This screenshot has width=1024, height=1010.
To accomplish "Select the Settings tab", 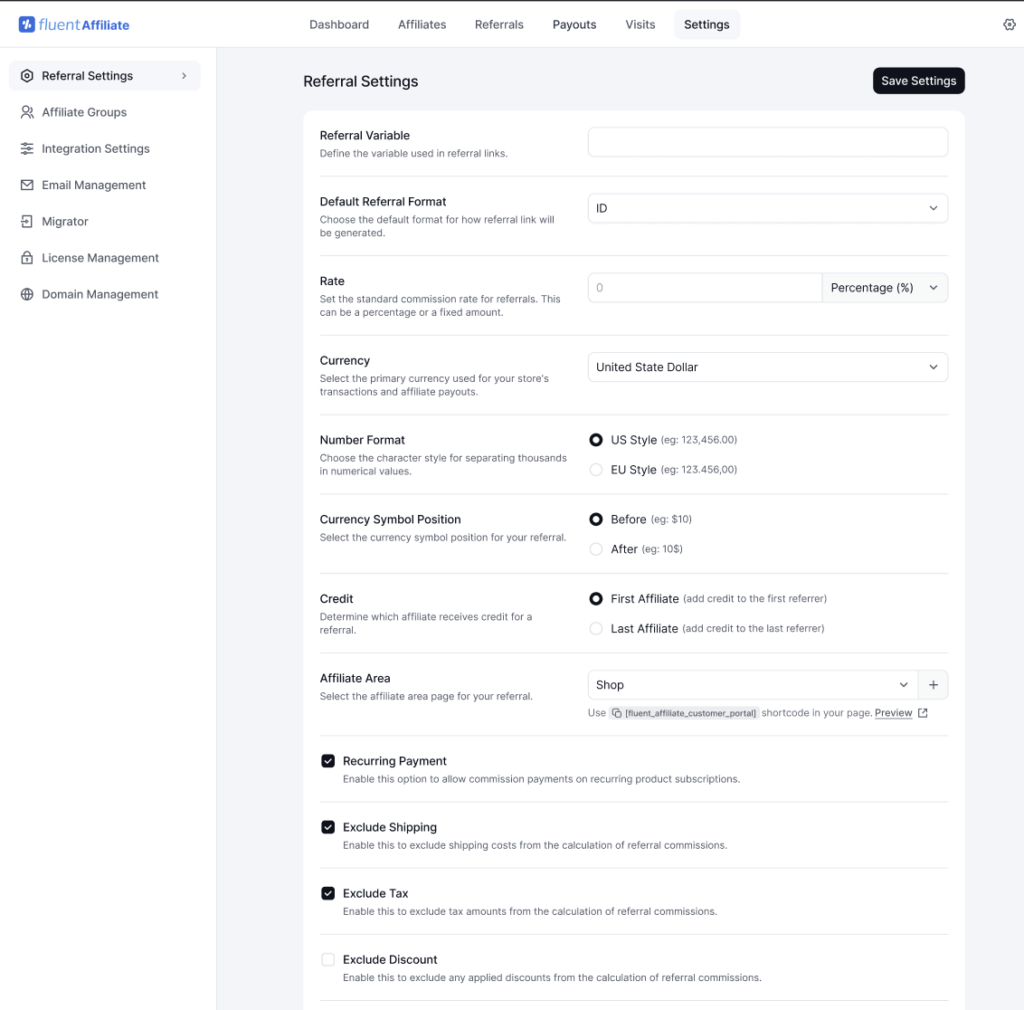I will (707, 25).
